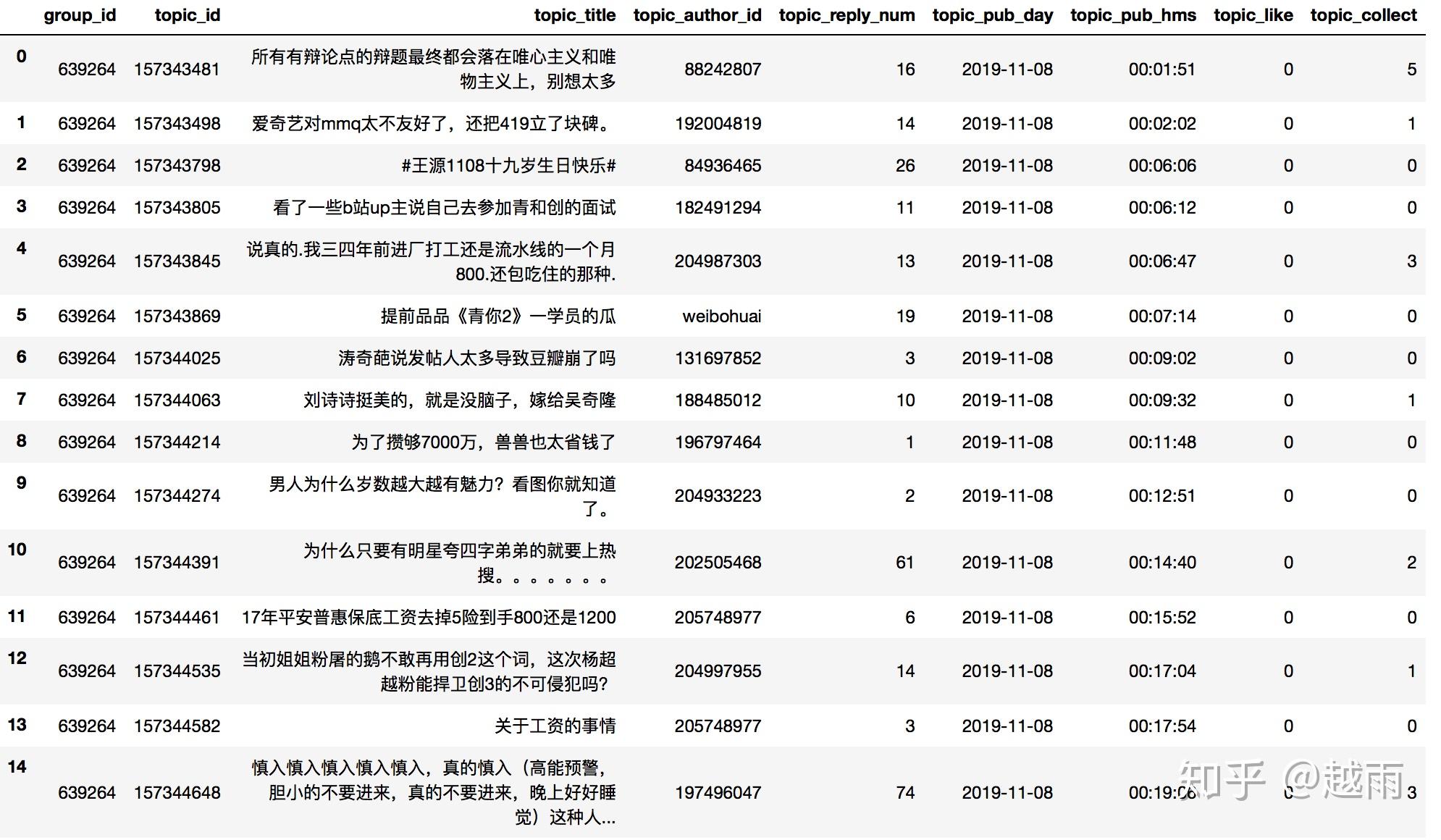
Task: Click time value 00:09:32
Action: tap(1162, 400)
